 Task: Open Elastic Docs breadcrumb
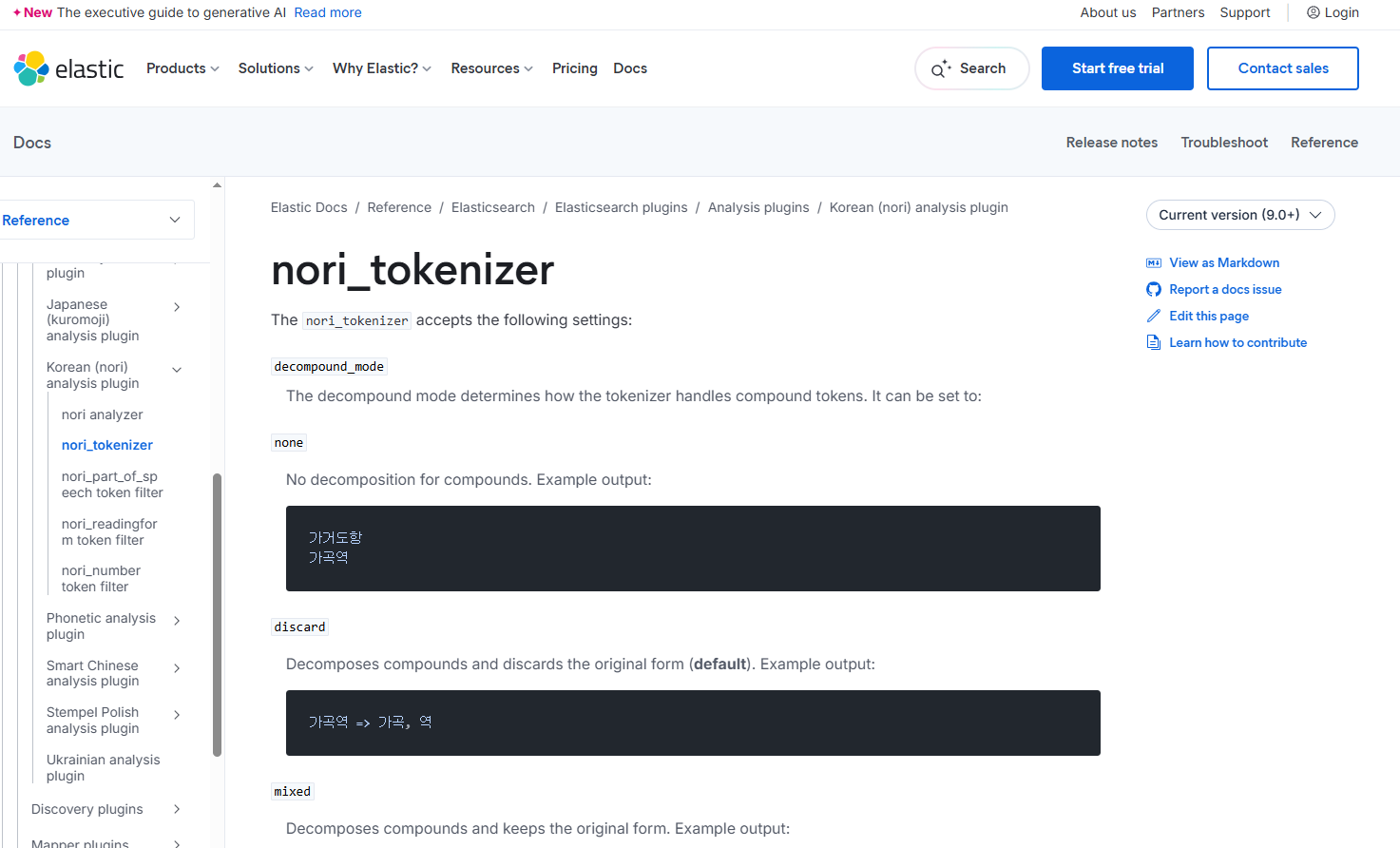click(x=309, y=207)
